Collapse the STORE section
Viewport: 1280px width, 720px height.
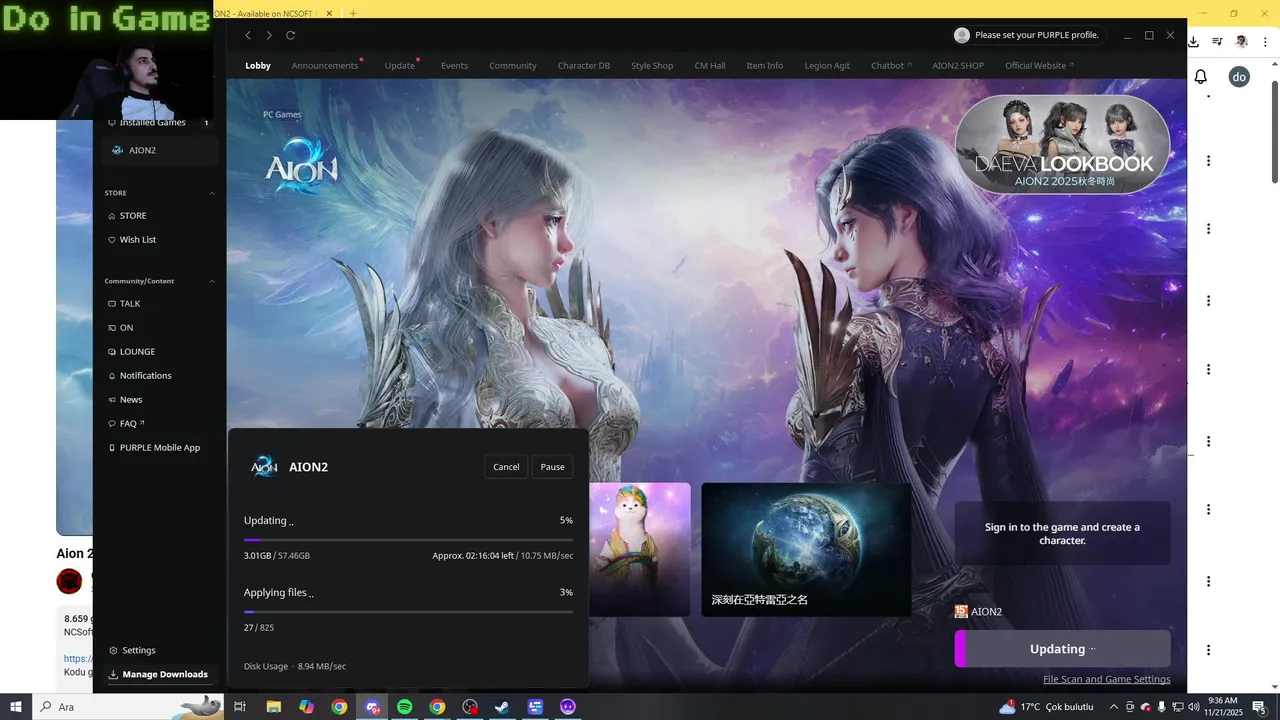[212, 193]
